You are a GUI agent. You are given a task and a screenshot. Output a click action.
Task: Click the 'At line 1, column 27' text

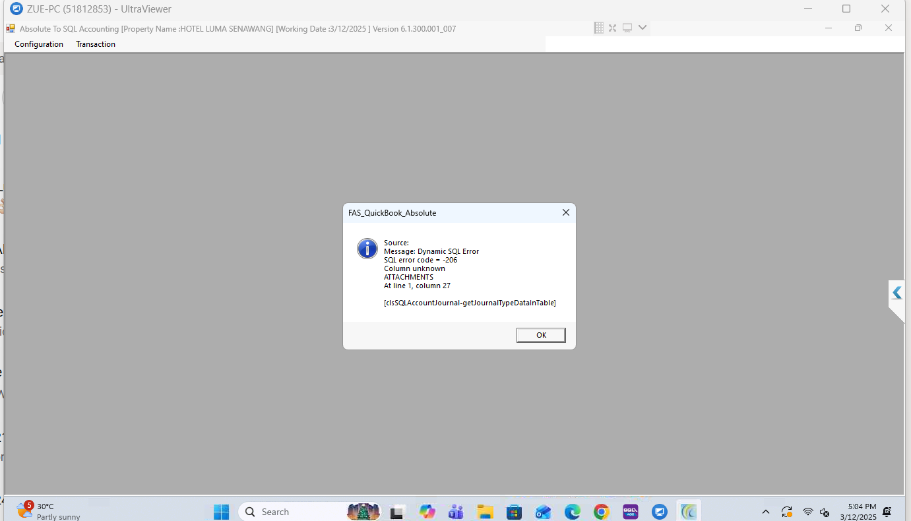coord(417,285)
